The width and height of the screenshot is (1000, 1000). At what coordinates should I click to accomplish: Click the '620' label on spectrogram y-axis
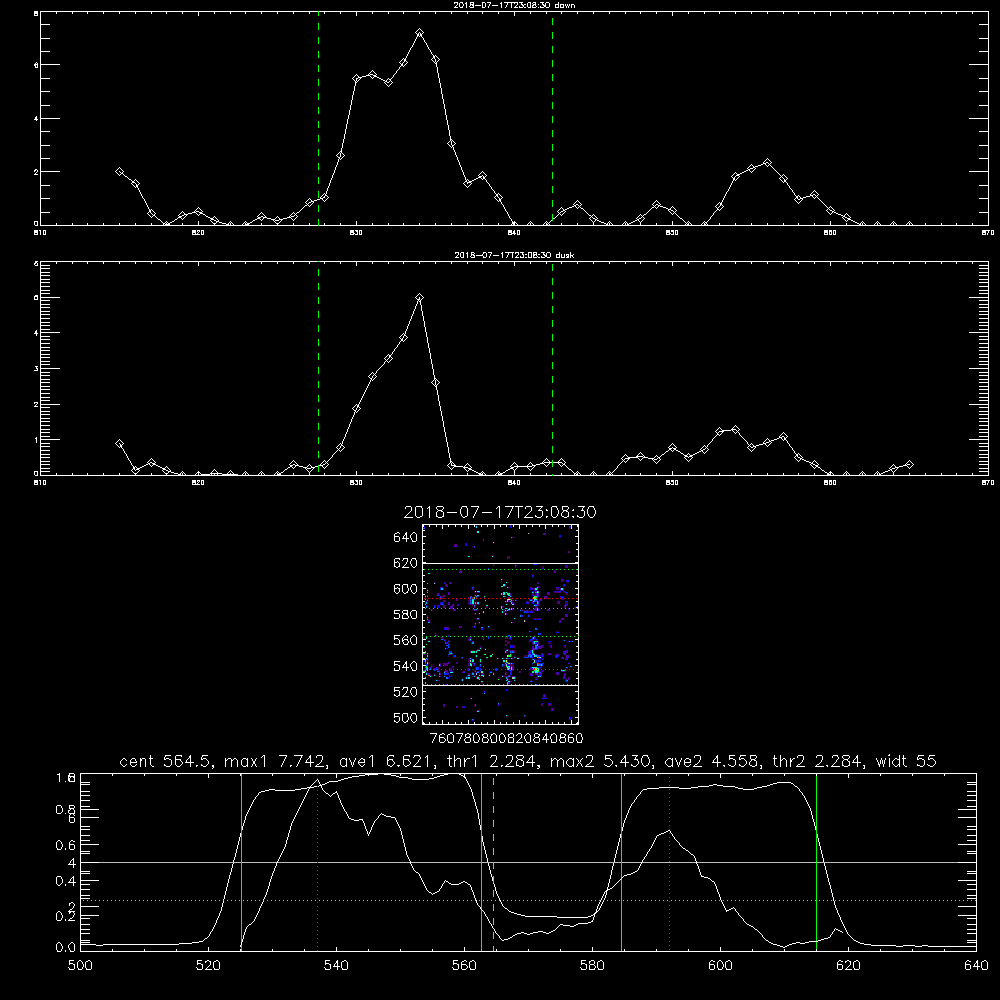[406, 563]
